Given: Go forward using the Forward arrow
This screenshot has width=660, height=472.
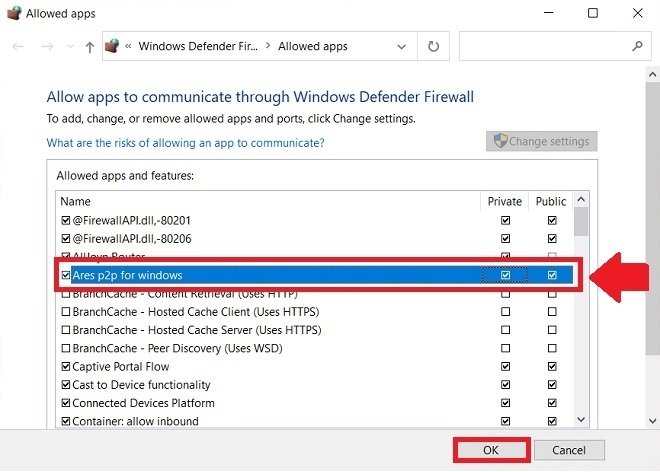Looking at the screenshot, I should 47,46.
